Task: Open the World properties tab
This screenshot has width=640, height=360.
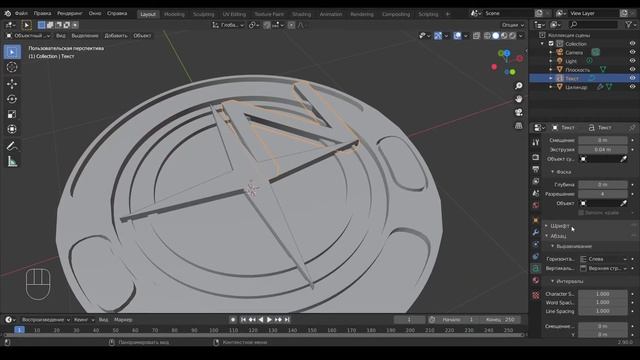Action: (536, 204)
